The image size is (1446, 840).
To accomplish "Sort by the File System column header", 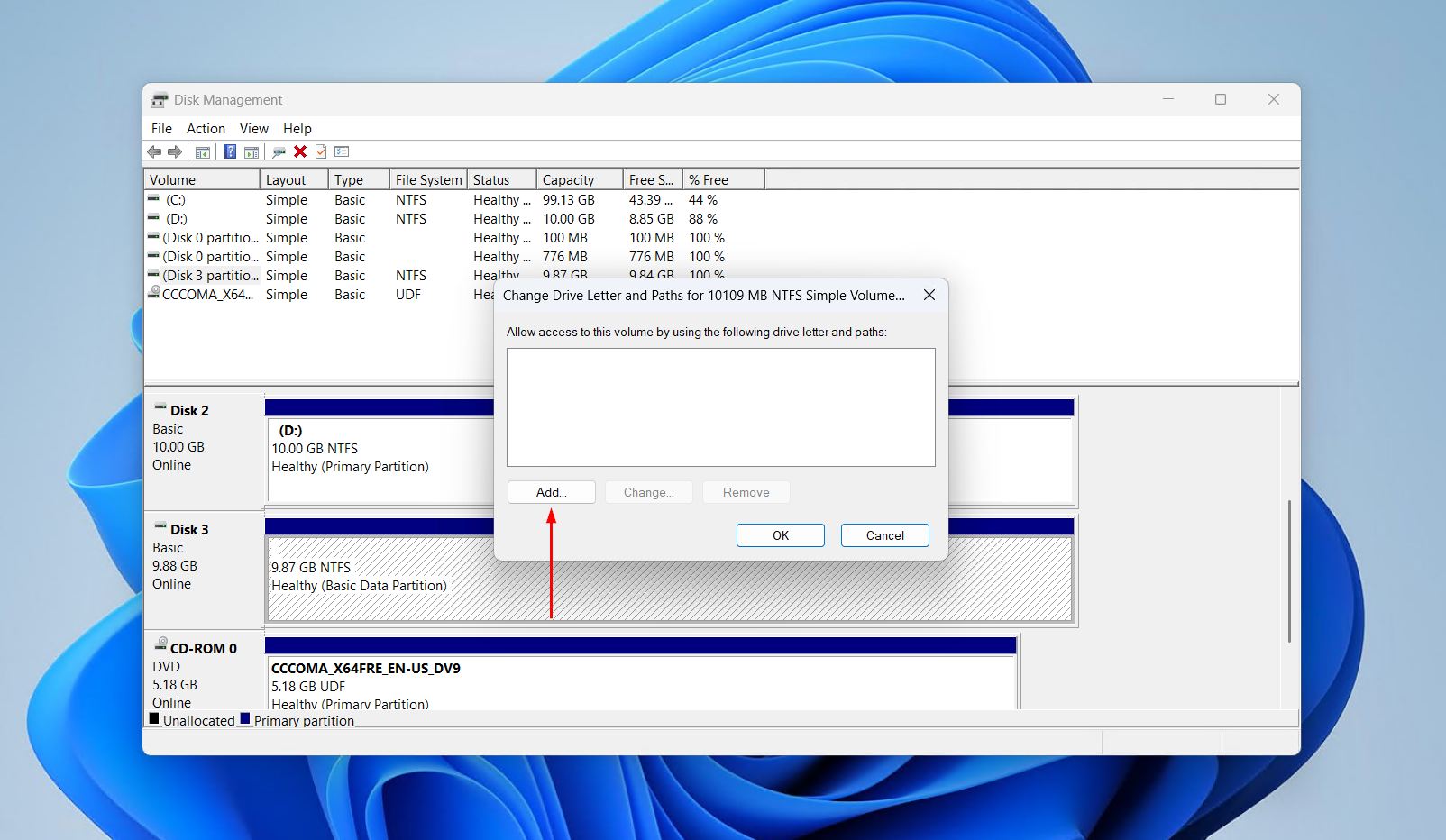I will point(428,179).
